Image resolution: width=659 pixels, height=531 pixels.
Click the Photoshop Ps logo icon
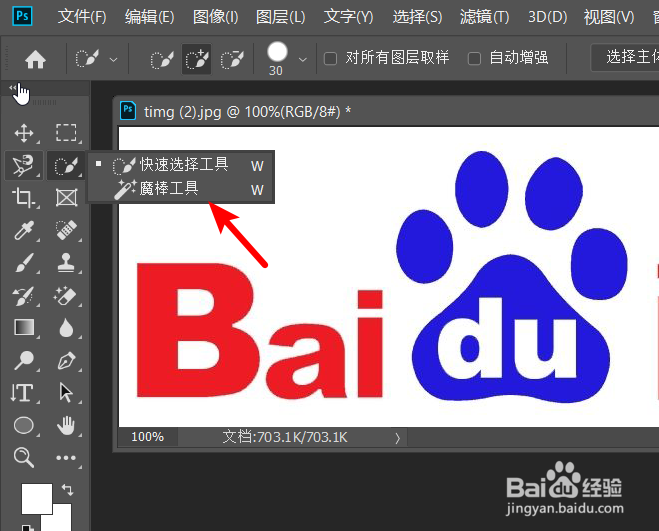22,17
